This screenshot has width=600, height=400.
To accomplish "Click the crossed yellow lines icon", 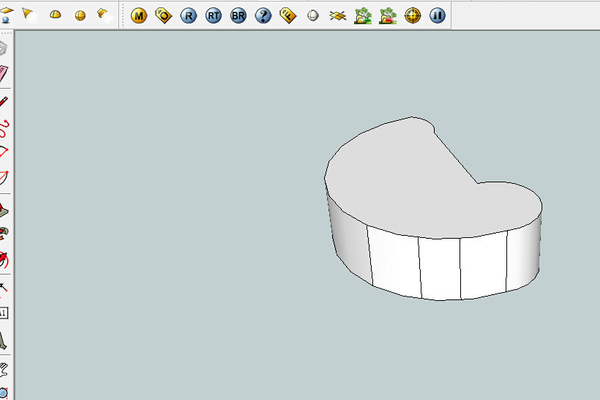I will point(338,16).
